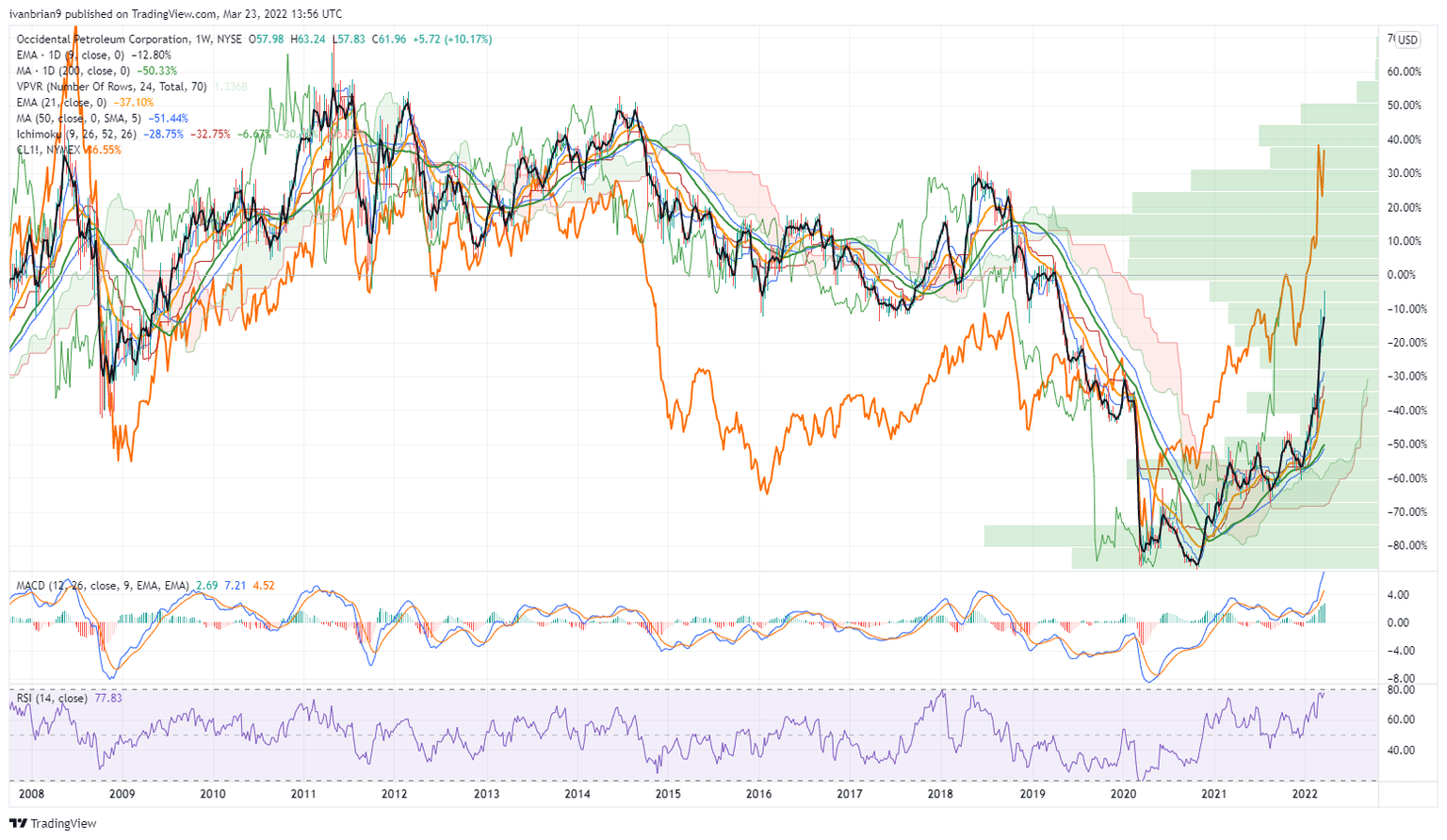Open the USD currency selector

coord(1407,40)
